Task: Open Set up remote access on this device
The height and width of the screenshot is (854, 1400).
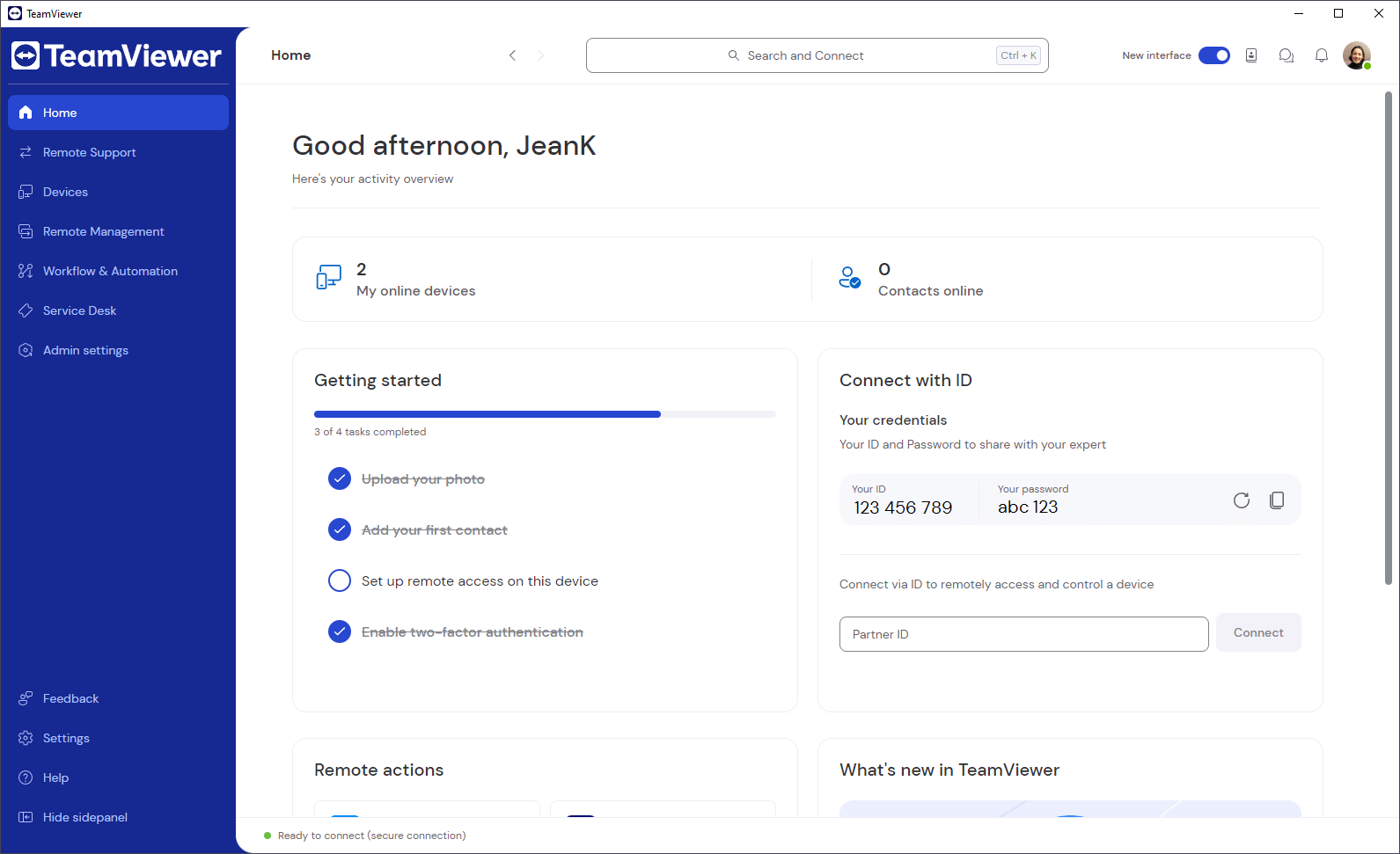Action: 480,581
